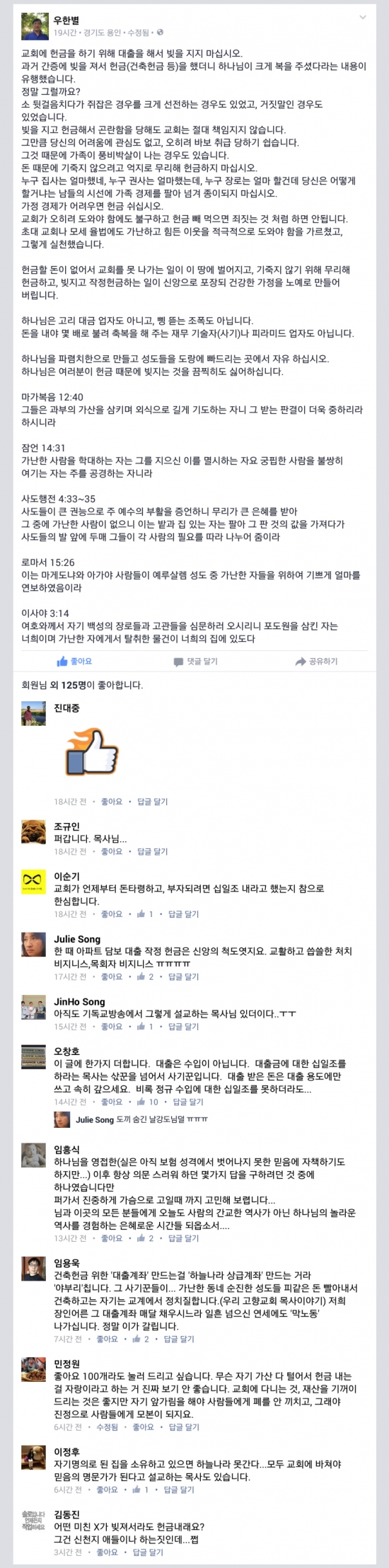The image size is (389, 1568).
Task: Click the like count icon on 오창호's comment
Action: (141, 1102)
